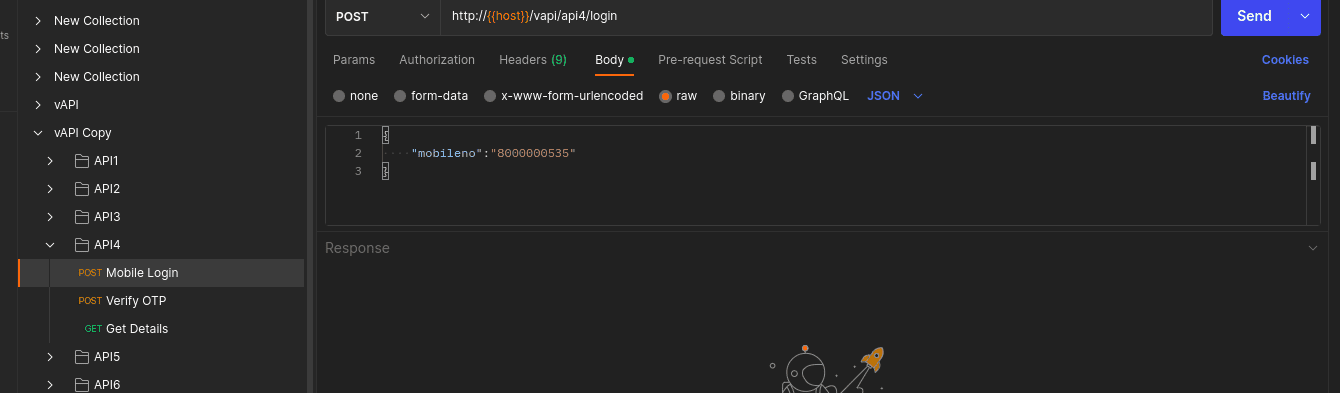Choose x-www-form-urlencoded body type
The image size is (1340, 393).
click(x=490, y=96)
